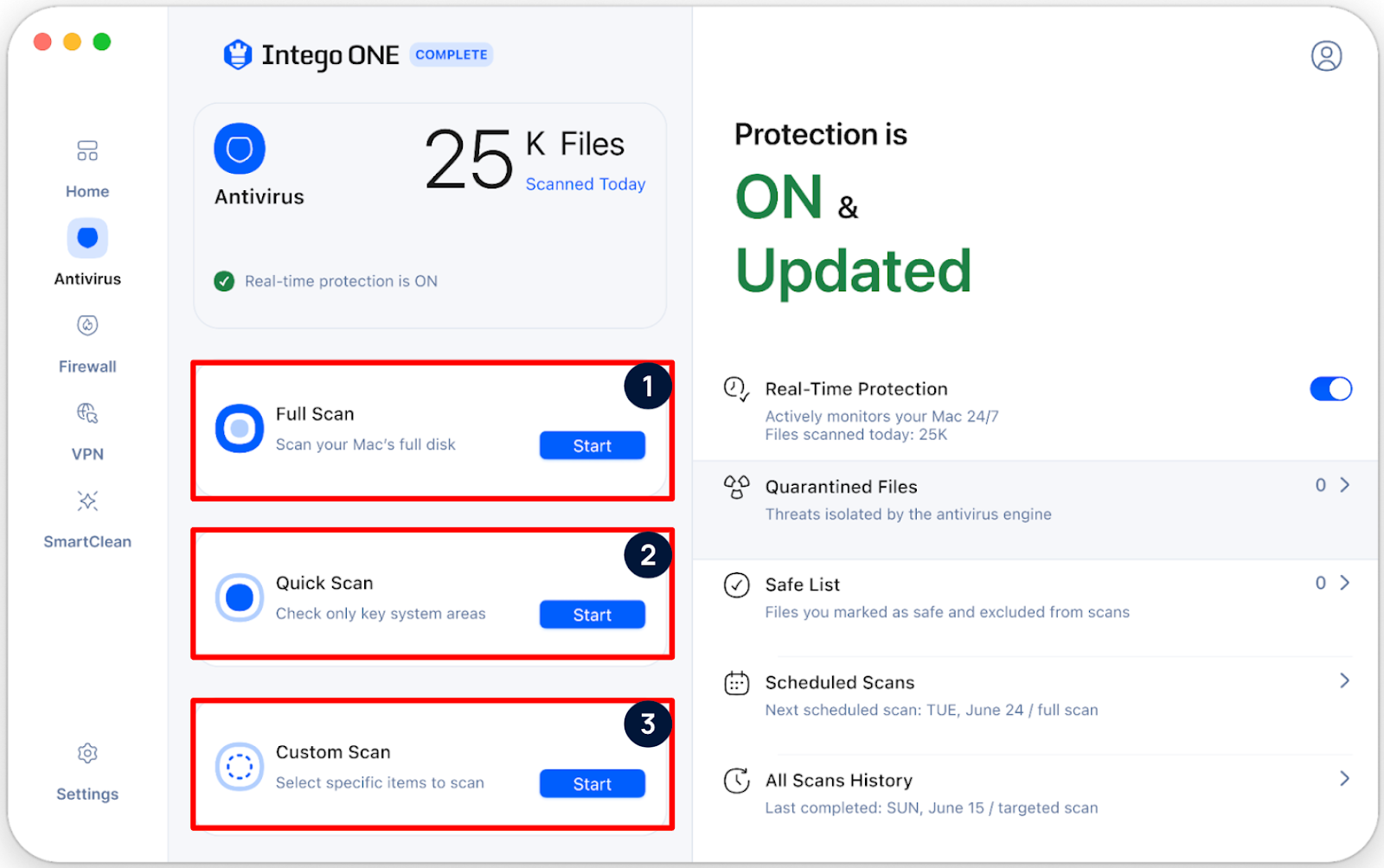1384x868 pixels.
Task: Click 'Actively monitors your Mac 24/7' text
Action: coord(882,416)
